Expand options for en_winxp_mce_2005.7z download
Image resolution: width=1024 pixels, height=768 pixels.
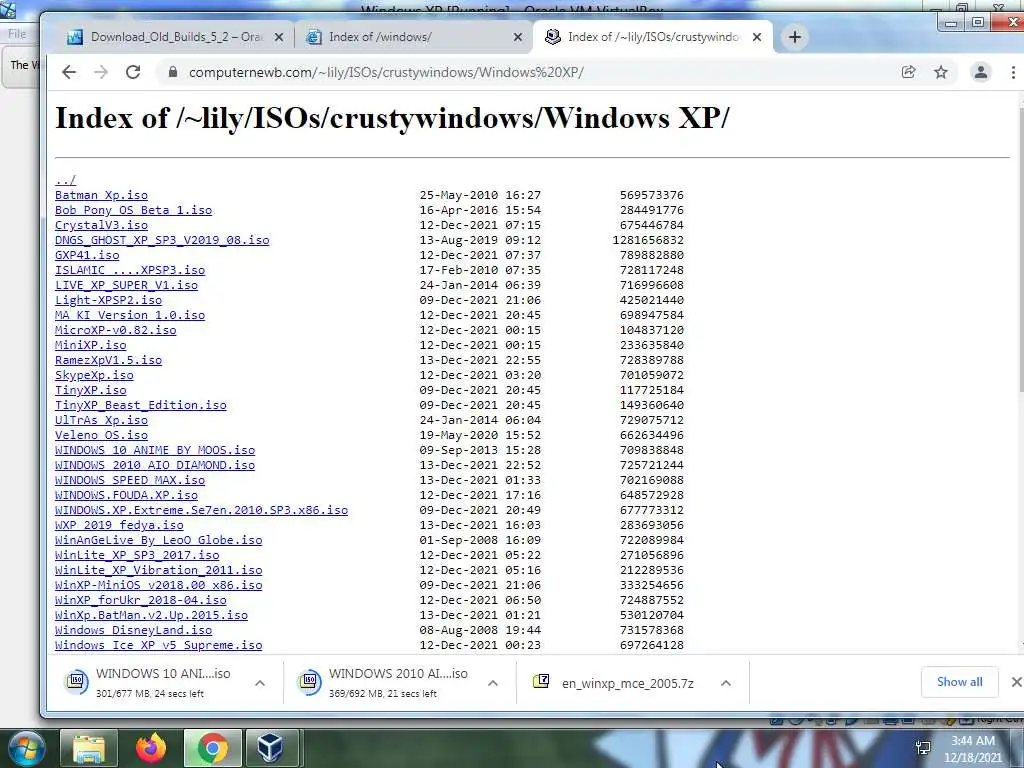click(726, 683)
